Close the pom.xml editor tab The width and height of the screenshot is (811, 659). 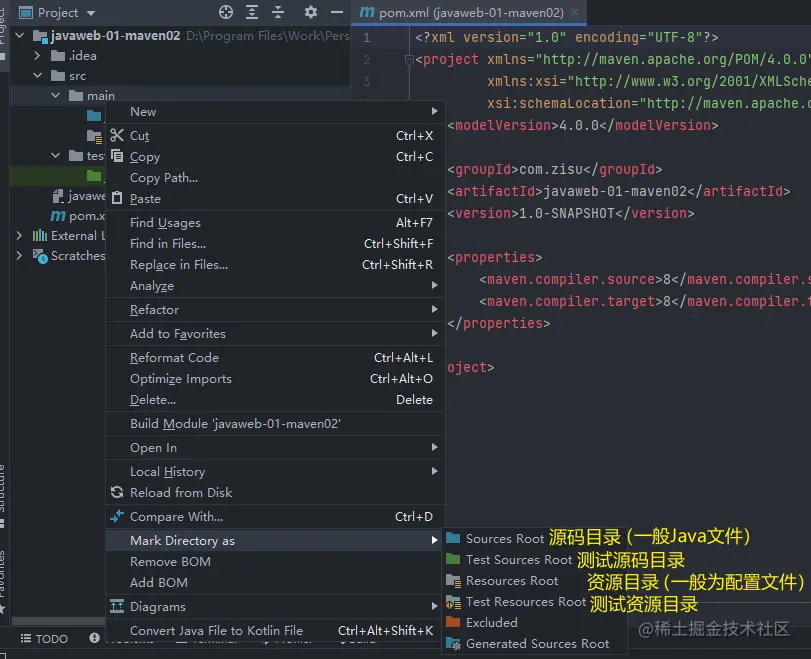[575, 12]
